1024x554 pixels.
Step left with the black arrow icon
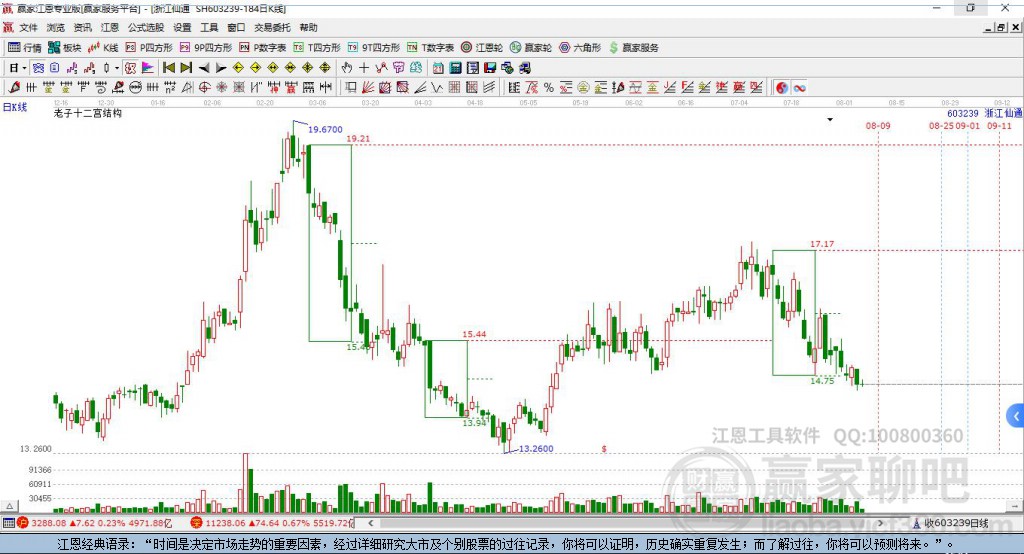pos(204,68)
